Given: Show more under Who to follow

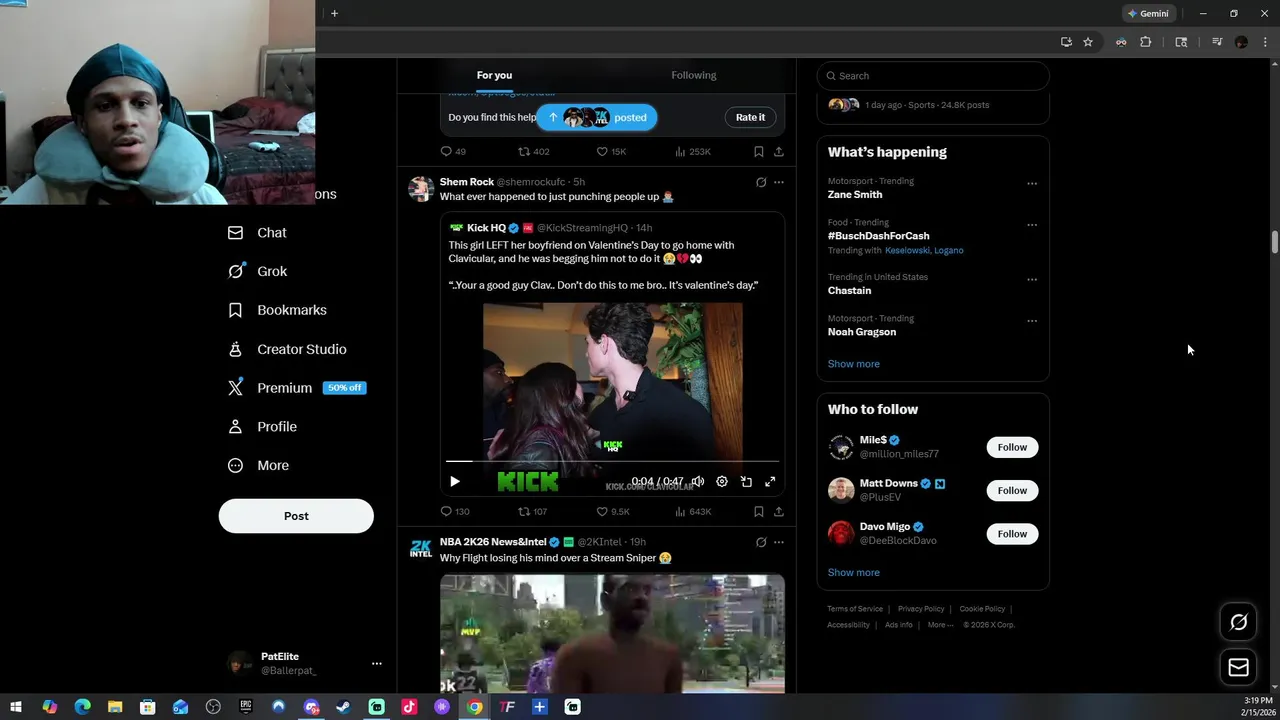Looking at the screenshot, I should tap(853, 573).
